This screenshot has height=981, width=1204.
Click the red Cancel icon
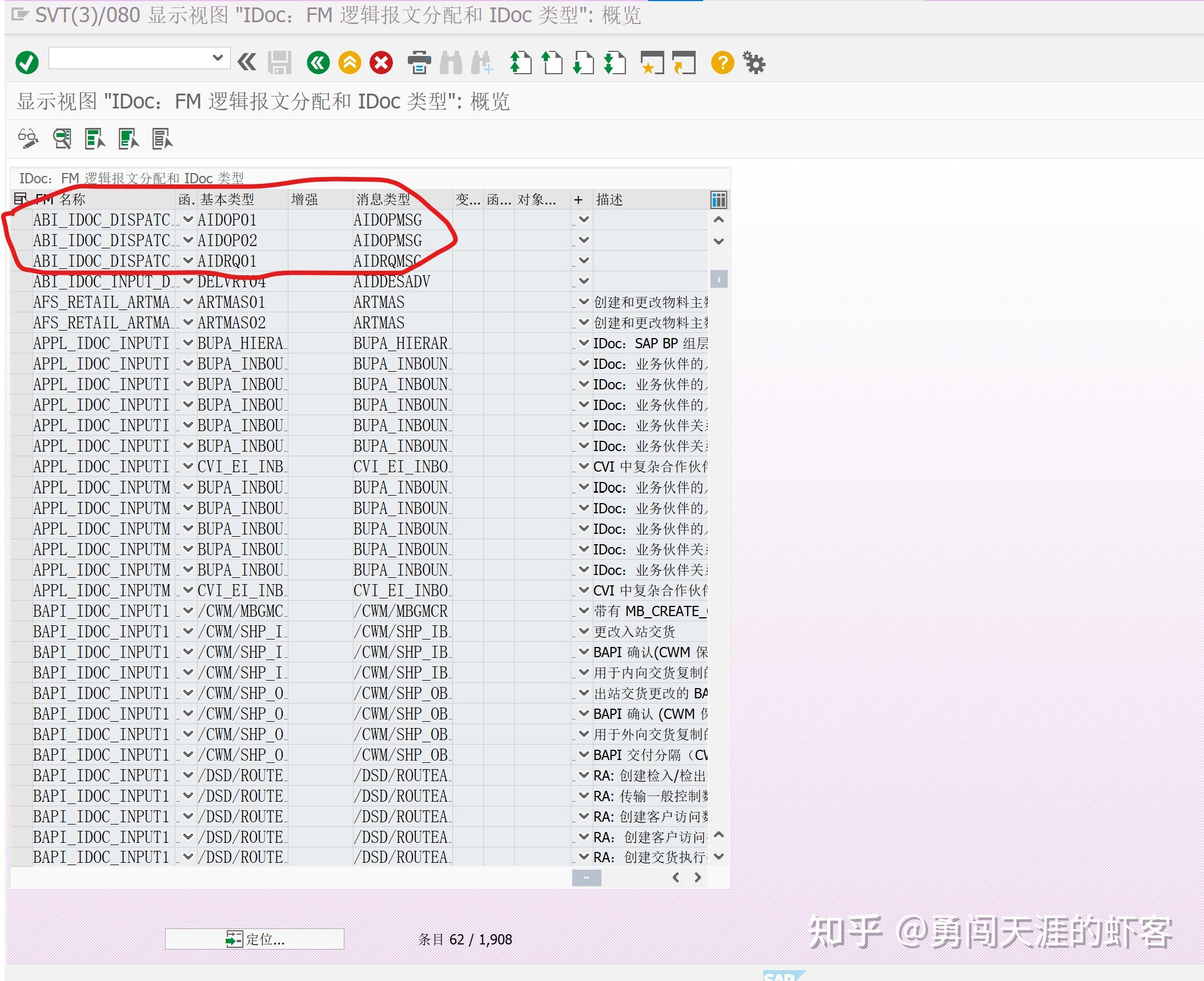pos(381,62)
